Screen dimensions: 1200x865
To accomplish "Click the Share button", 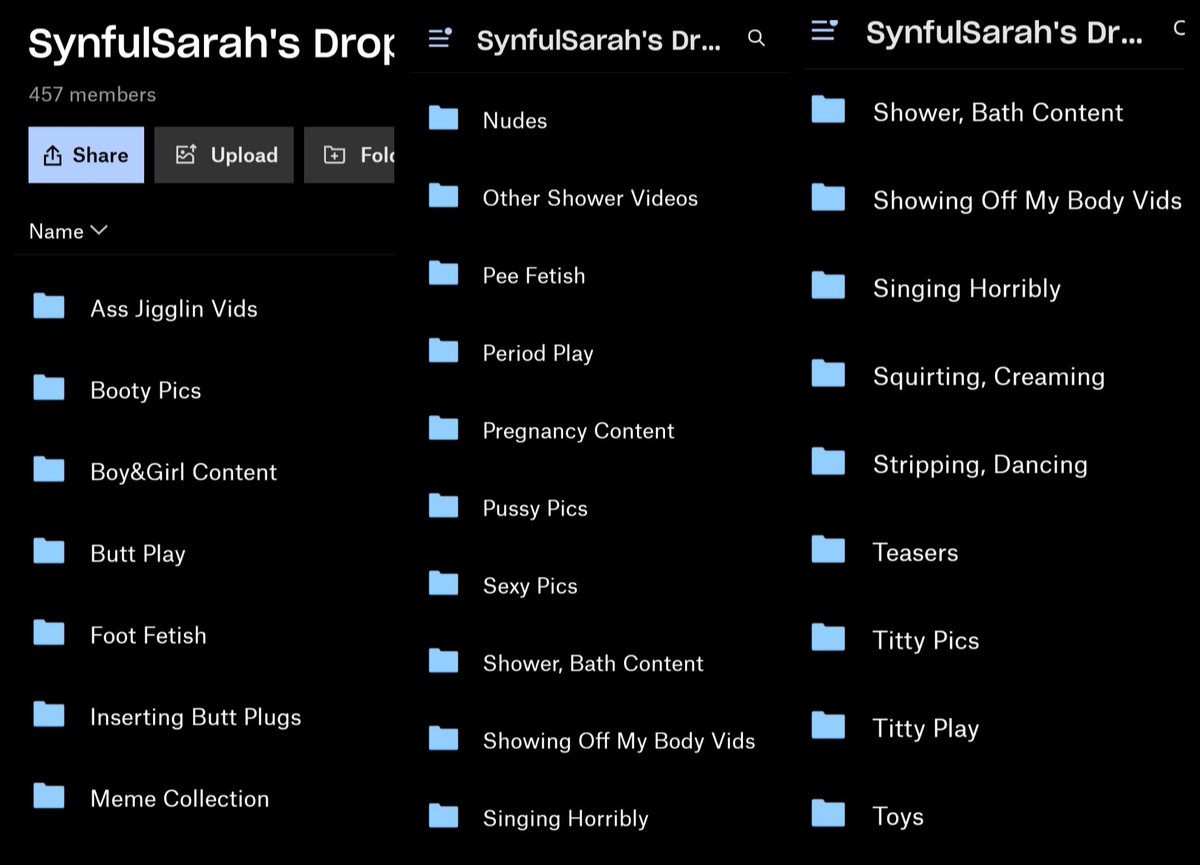I will click(x=86, y=155).
